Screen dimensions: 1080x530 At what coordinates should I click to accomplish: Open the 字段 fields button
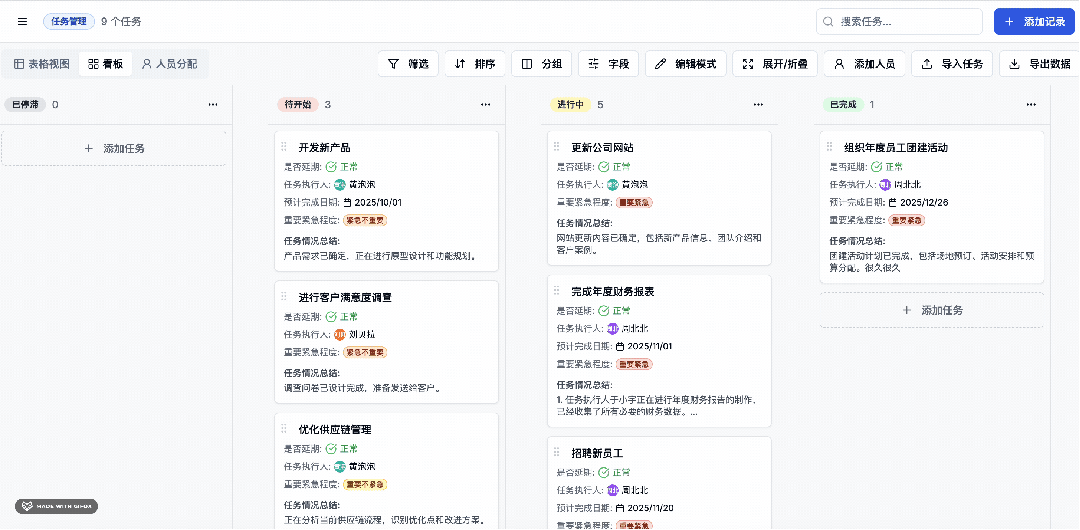pyautogui.click(x=609, y=64)
